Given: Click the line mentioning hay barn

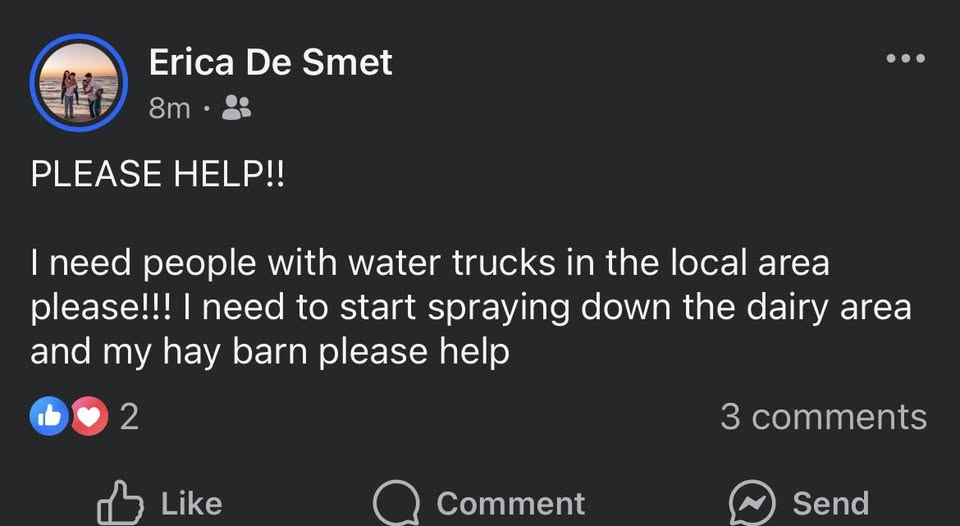Looking at the screenshot, I should [270, 353].
